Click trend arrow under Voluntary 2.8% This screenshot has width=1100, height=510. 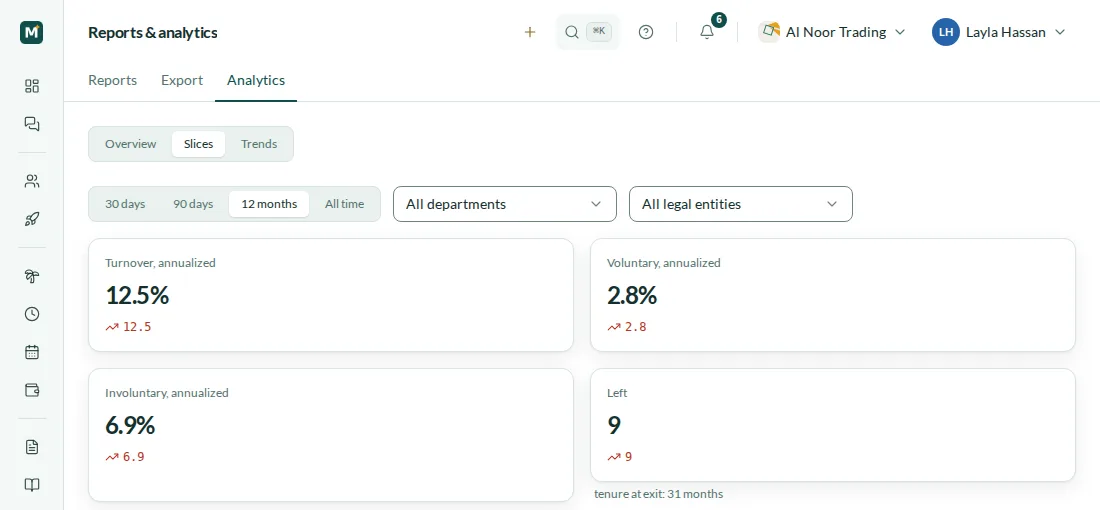click(x=614, y=327)
